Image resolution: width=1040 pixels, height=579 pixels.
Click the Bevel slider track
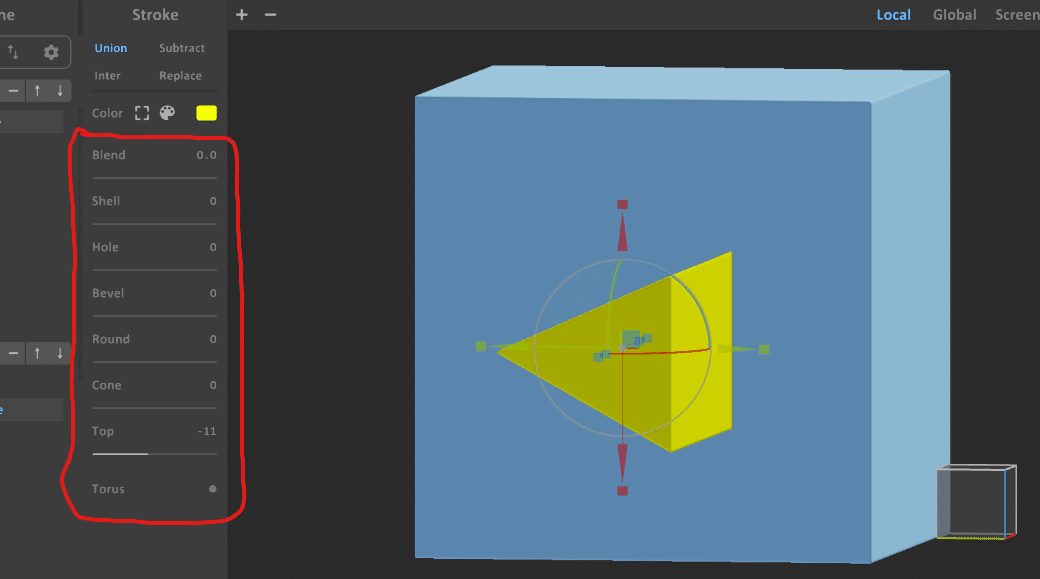[x=155, y=316]
